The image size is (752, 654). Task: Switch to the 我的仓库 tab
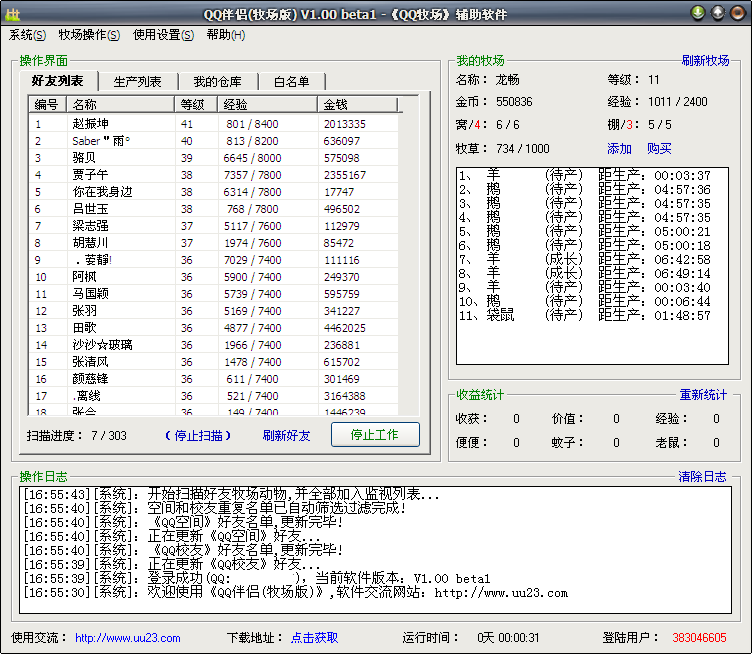pyautogui.click(x=218, y=82)
